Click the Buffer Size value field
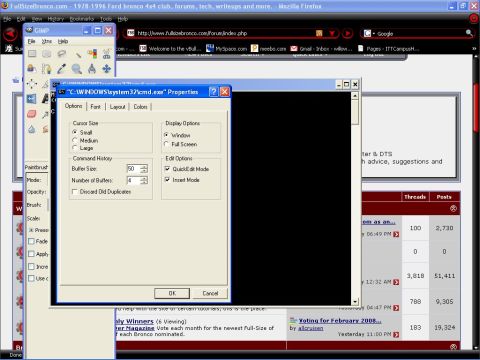The image size is (480, 360). tap(134, 169)
